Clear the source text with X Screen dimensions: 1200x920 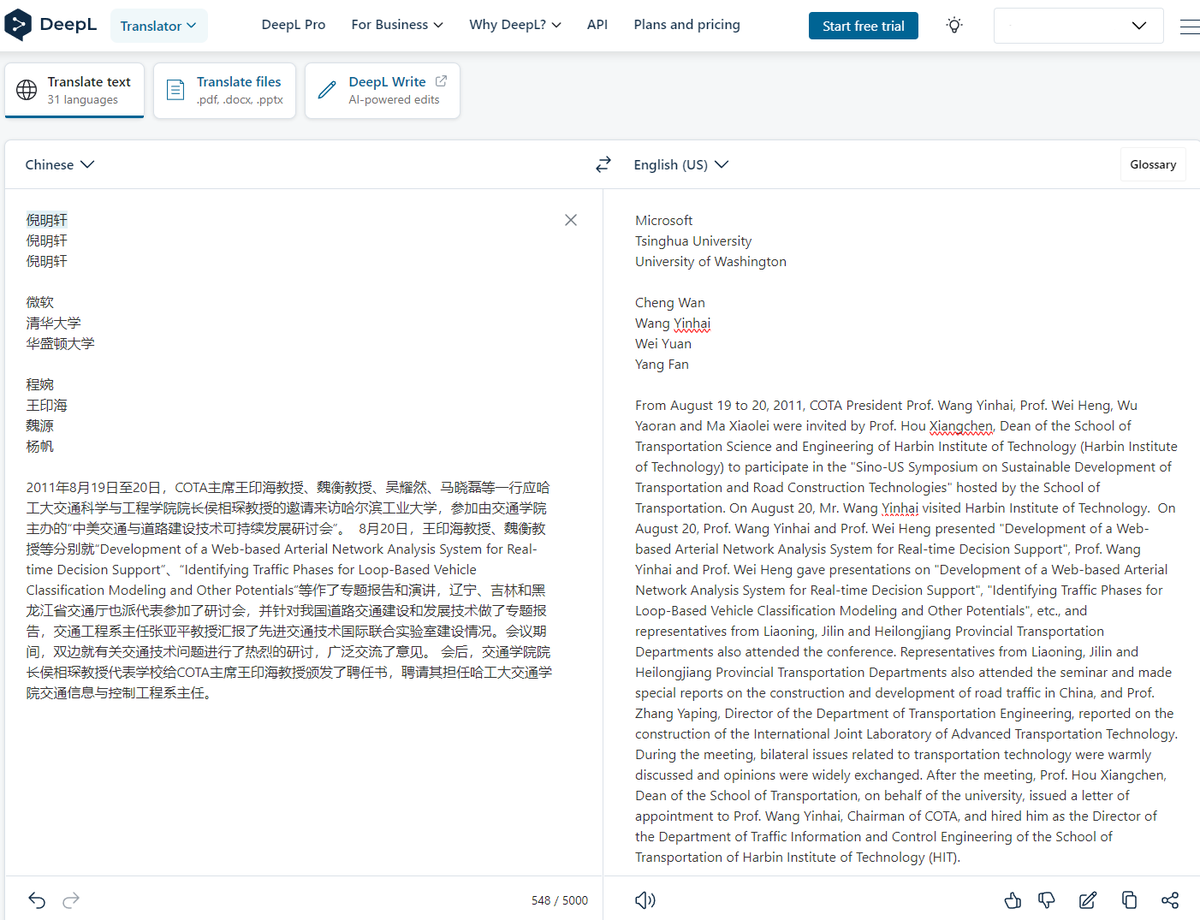(x=571, y=220)
